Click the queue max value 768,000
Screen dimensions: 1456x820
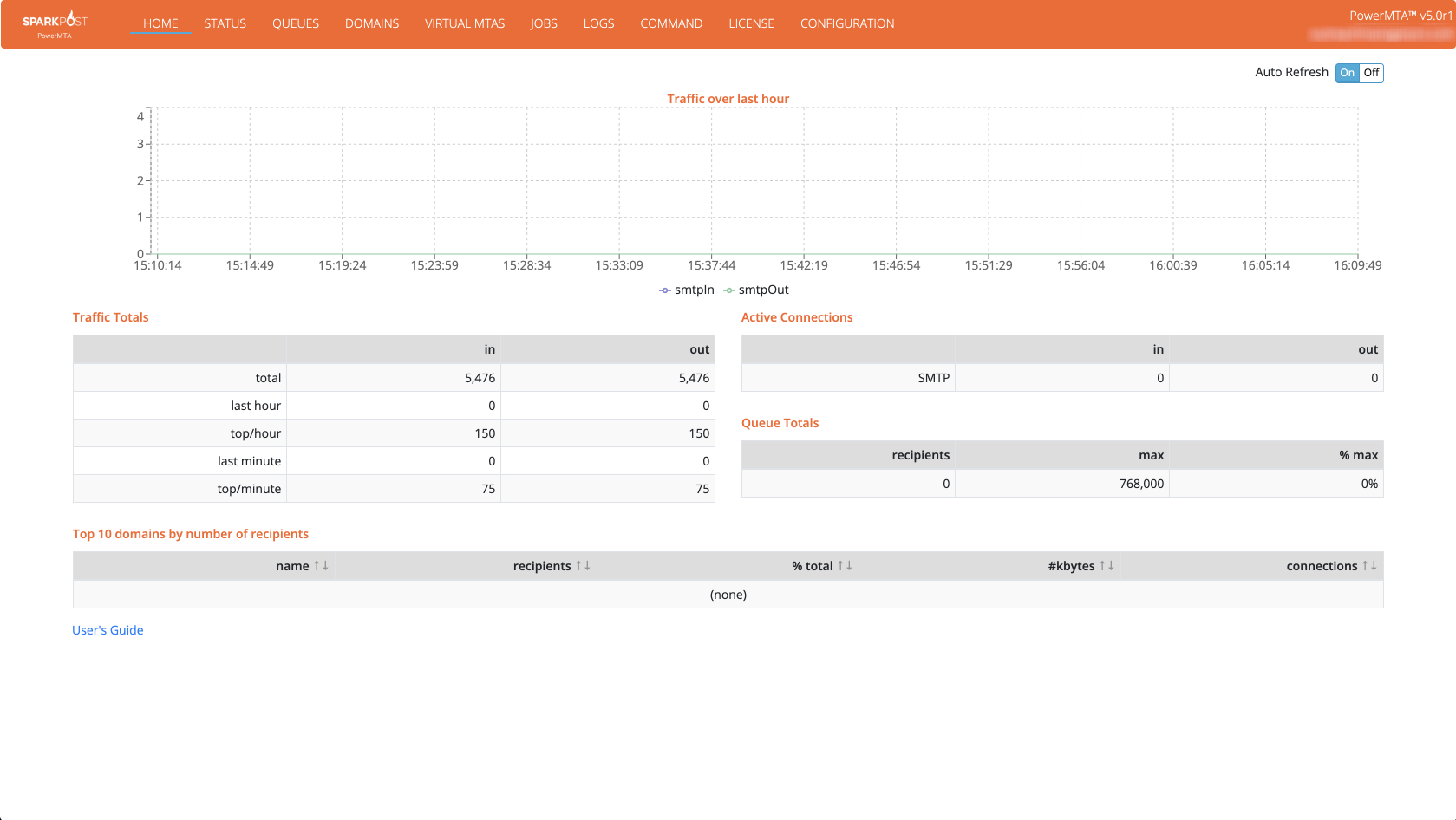click(1141, 484)
